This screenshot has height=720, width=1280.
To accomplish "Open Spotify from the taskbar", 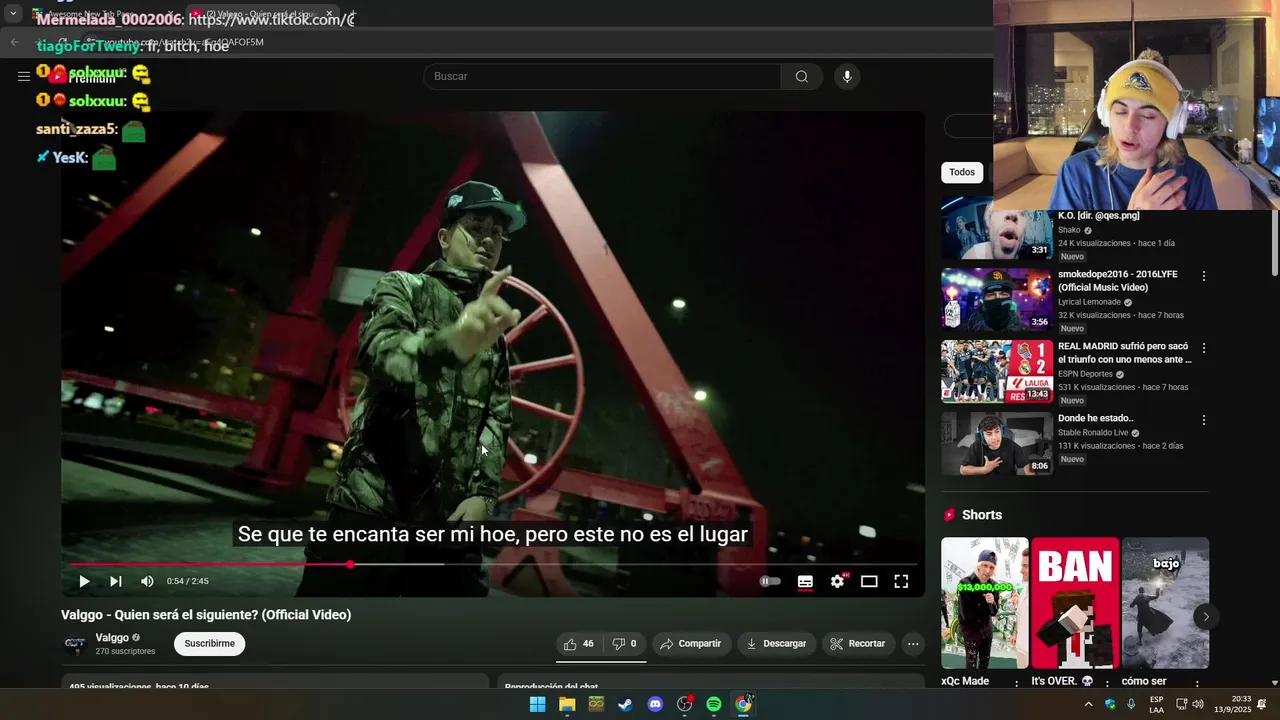I will [x=713, y=704].
